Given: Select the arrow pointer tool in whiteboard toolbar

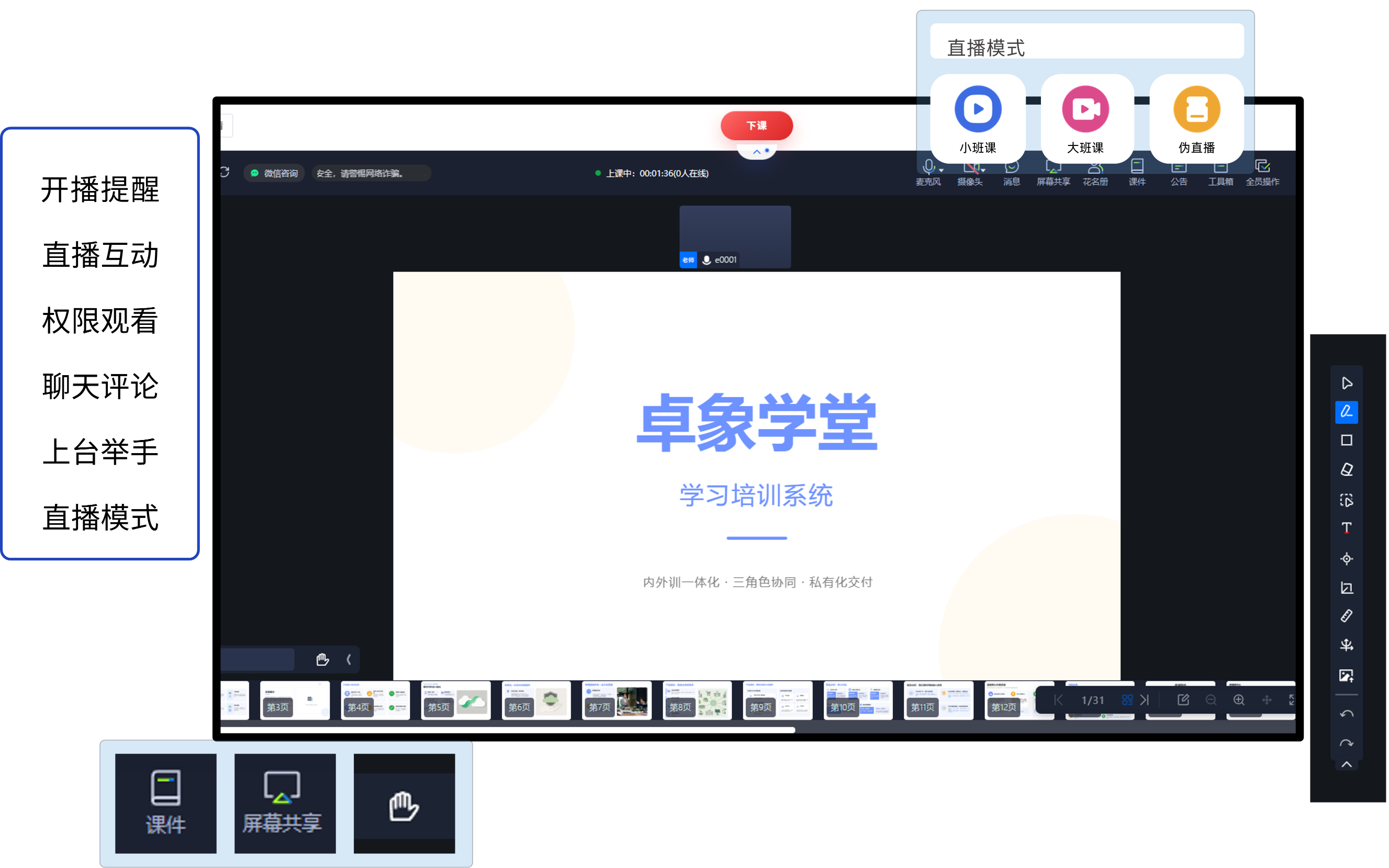Looking at the screenshot, I should (x=1346, y=383).
